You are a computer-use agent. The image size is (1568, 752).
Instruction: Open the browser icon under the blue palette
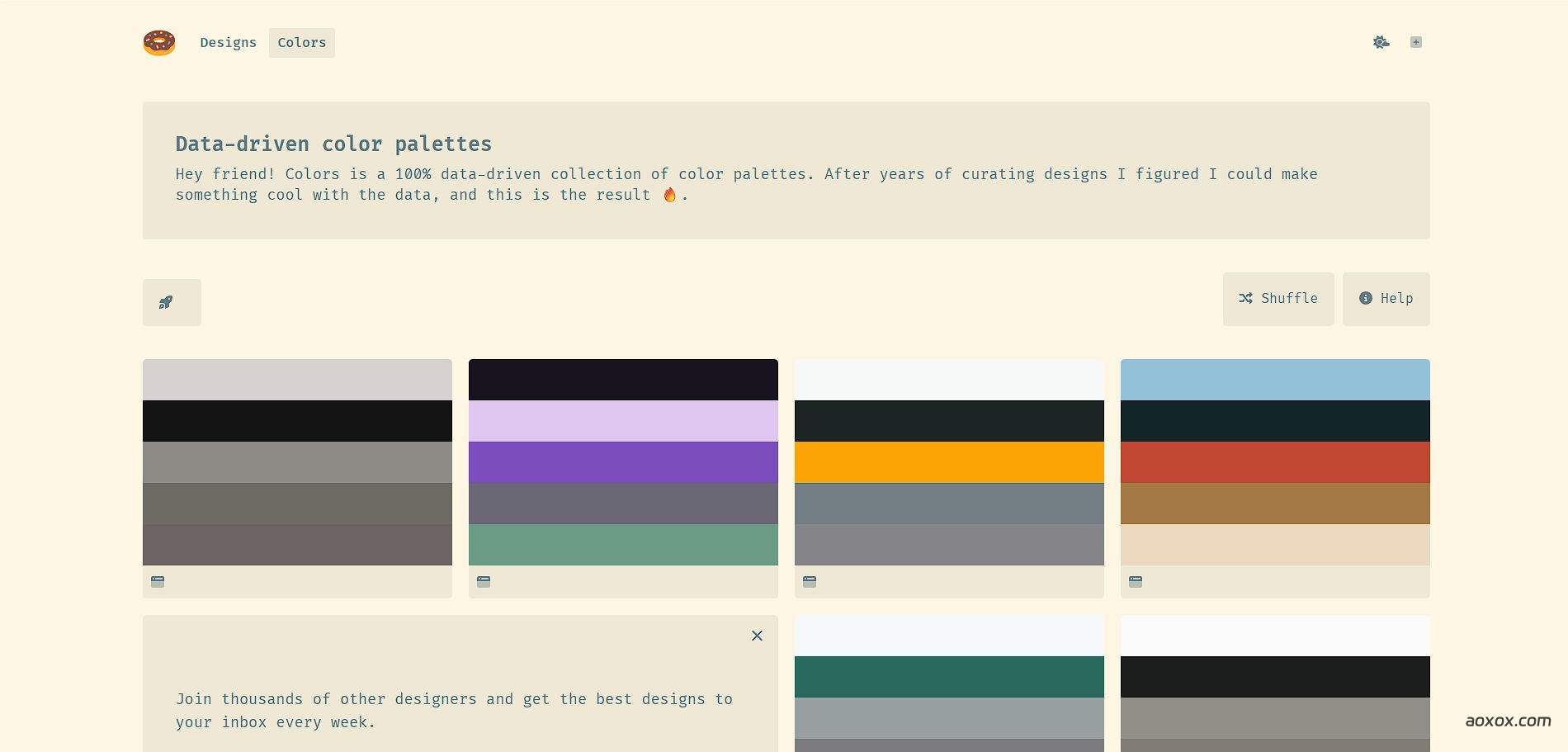[x=1134, y=581]
